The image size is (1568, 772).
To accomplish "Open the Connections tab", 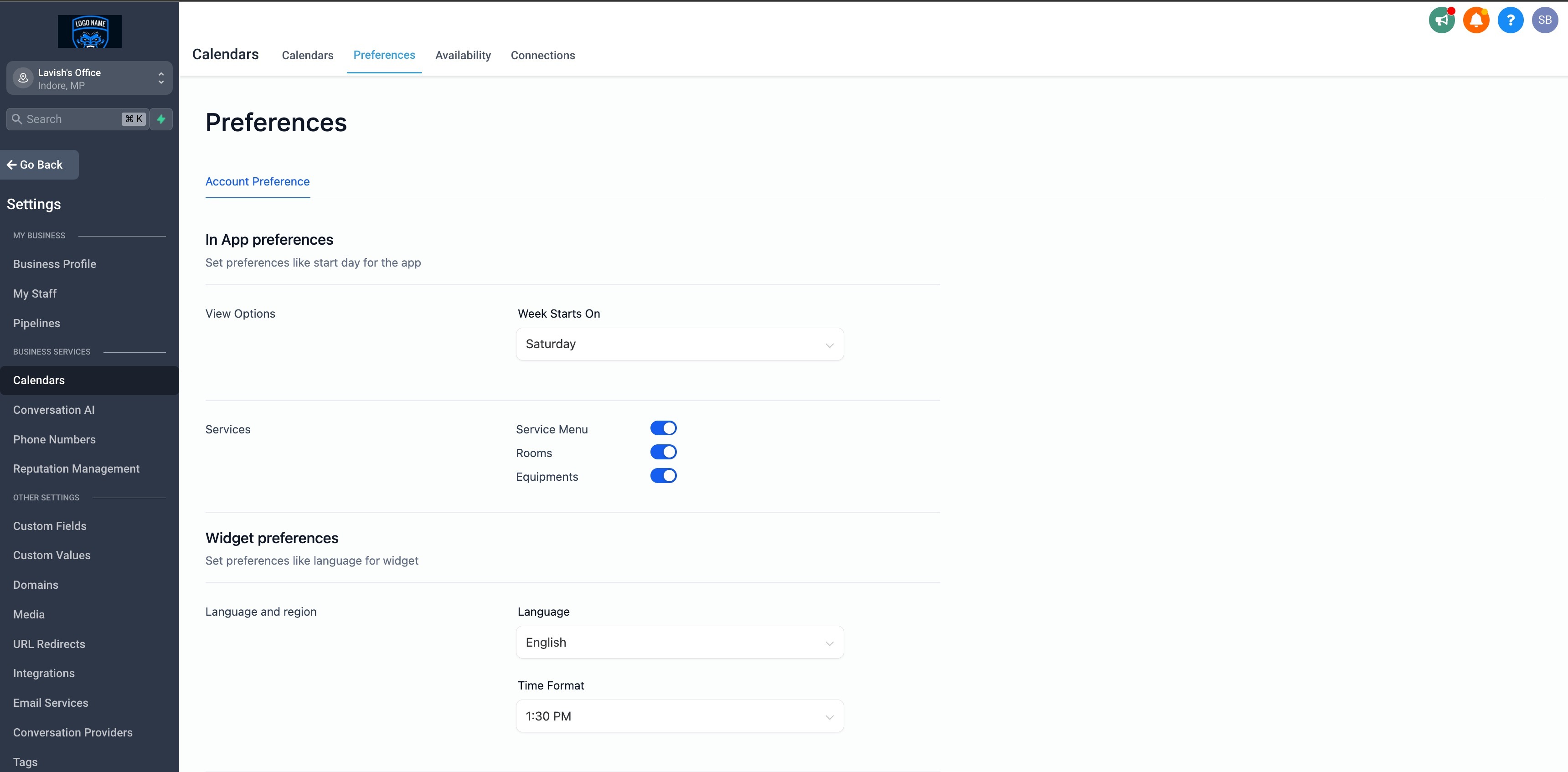I will (542, 55).
